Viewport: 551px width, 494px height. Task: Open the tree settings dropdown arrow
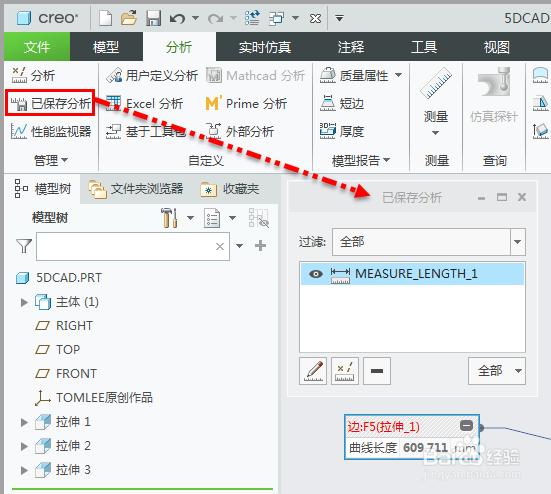pyautogui.click(x=190, y=218)
